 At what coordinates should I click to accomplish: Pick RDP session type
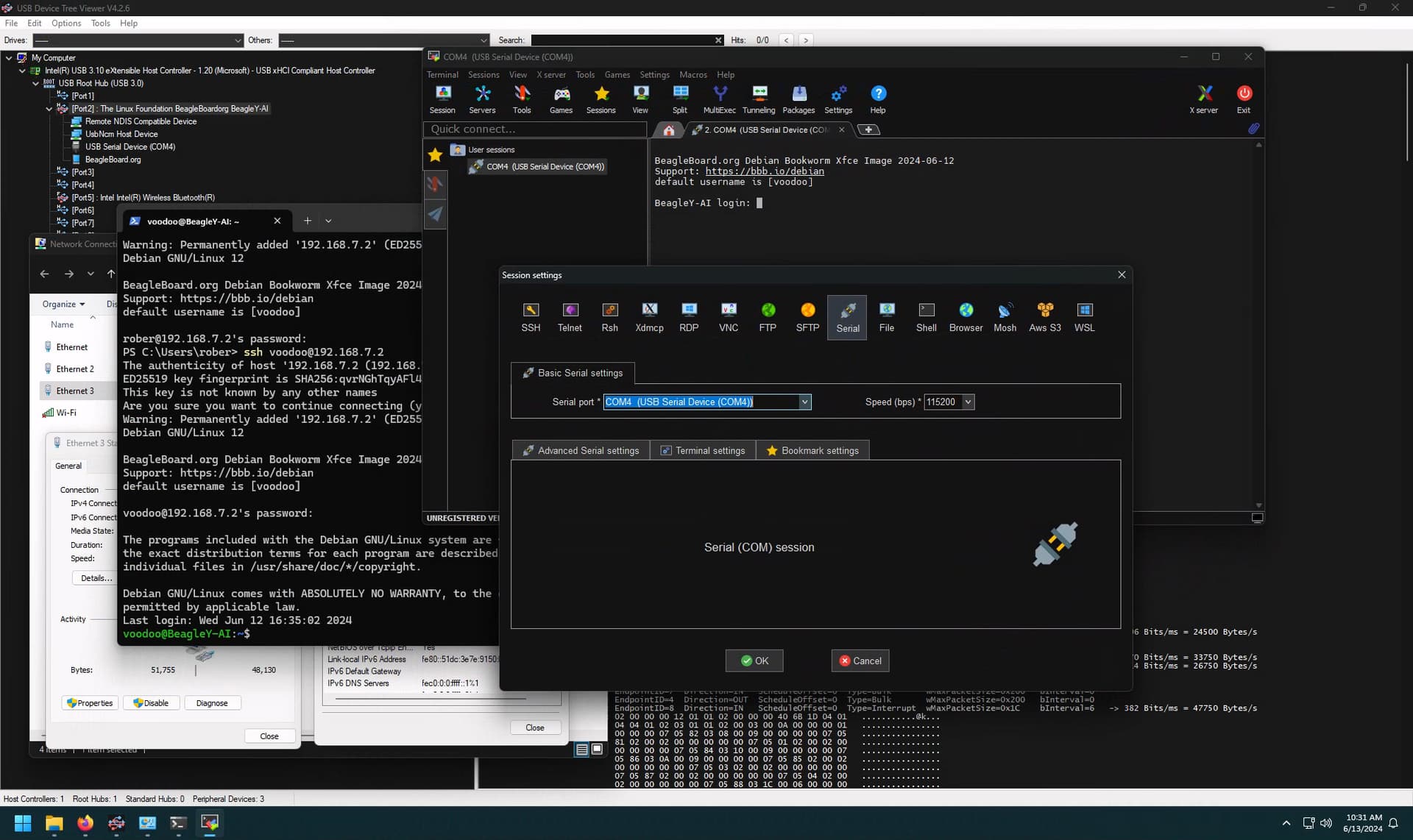(689, 317)
